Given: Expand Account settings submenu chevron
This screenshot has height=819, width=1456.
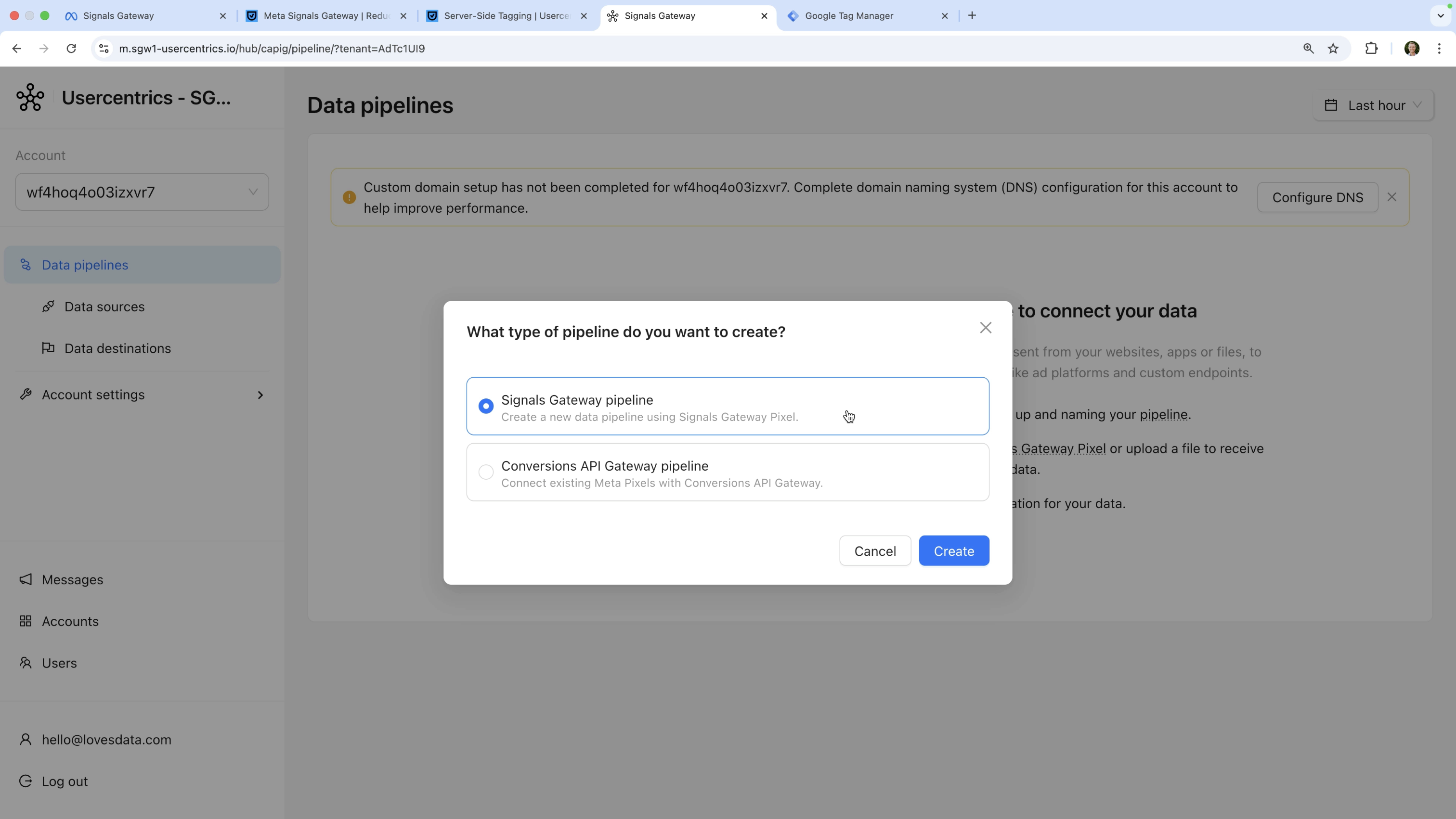Looking at the screenshot, I should (260, 395).
